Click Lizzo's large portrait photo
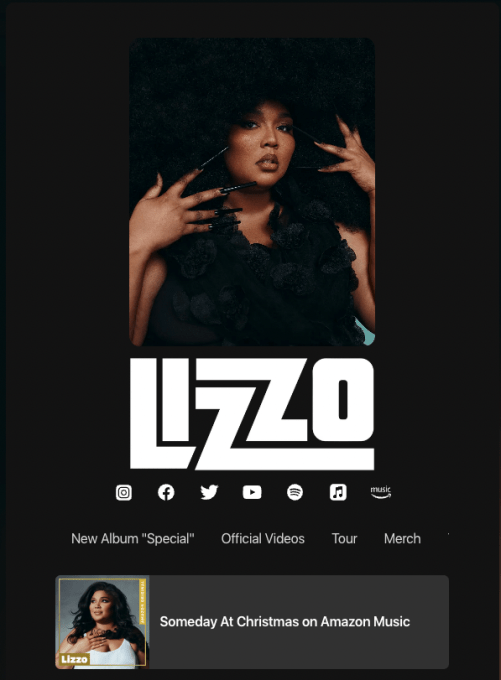 tap(252, 192)
